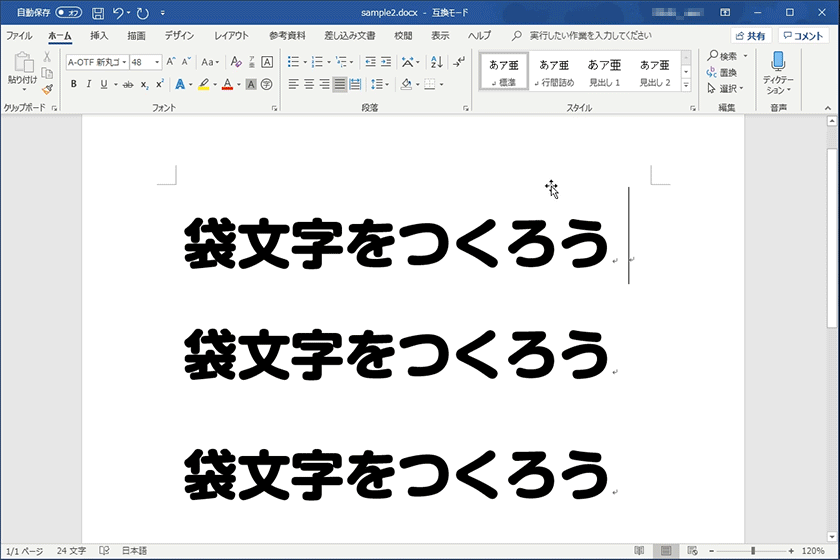
Task: Apply the Heading 1 (見出し 1) style
Action: coord(604,71)
